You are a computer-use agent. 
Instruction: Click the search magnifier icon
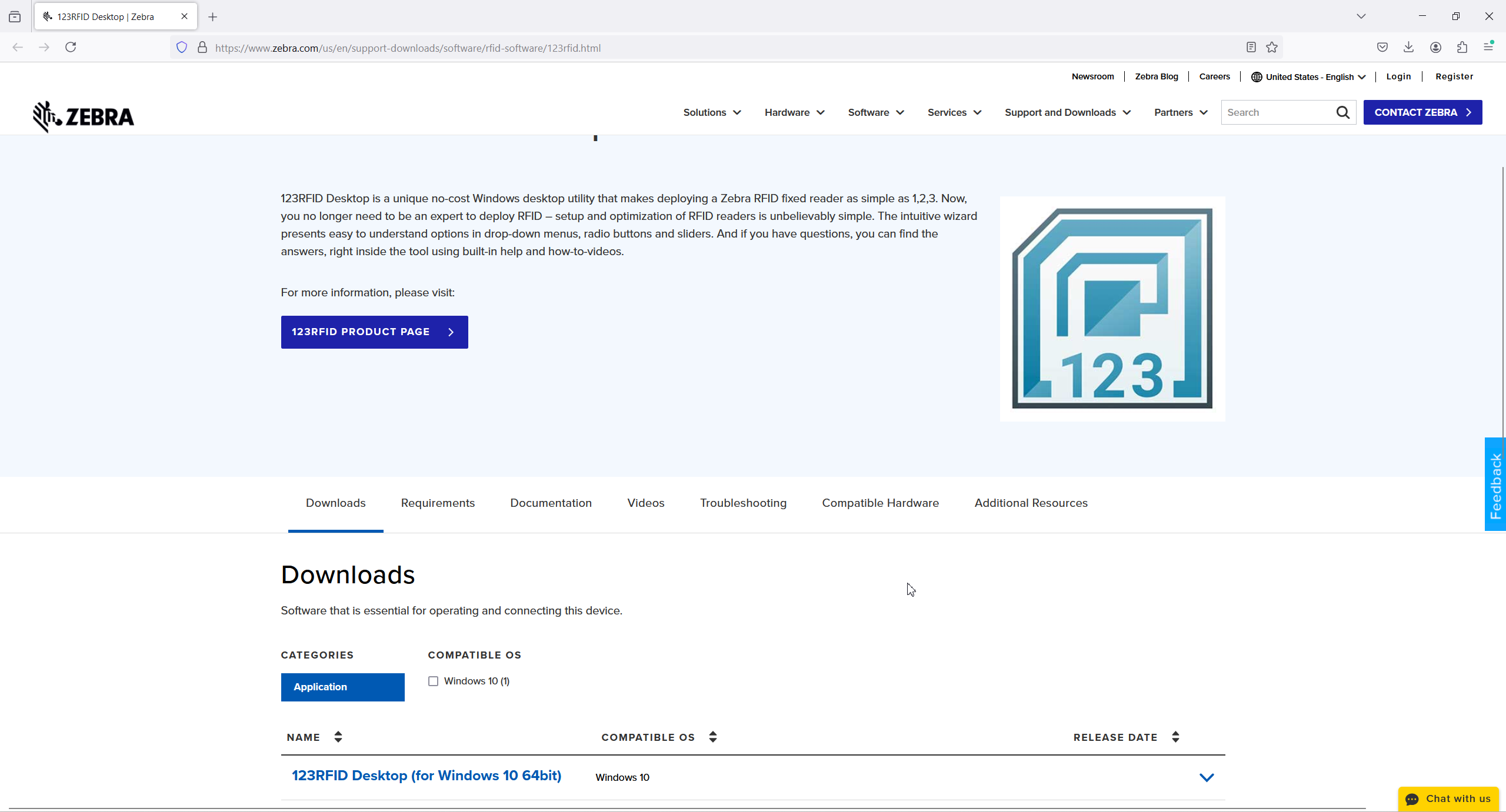tap(1342, 112)
